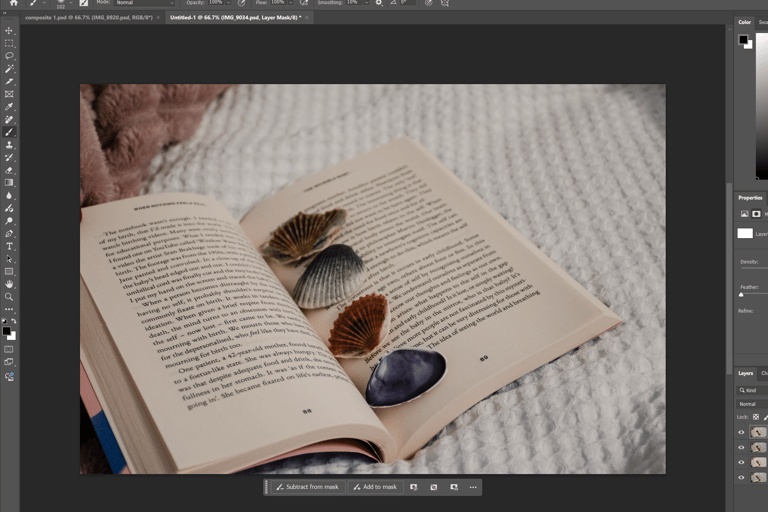Viewport: 768px width, 512px height.
Task: Click background color swatch in Color panel
Action: click(748, 45)
